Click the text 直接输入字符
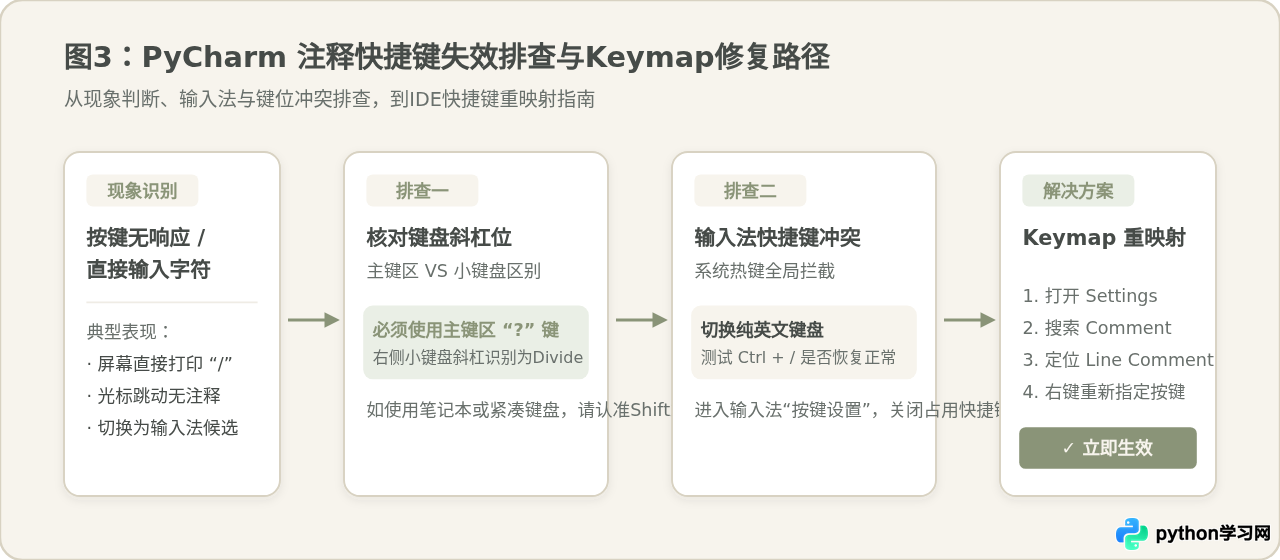The width and height of the screenshot is (1280, 560). click(x=148, y=270)
